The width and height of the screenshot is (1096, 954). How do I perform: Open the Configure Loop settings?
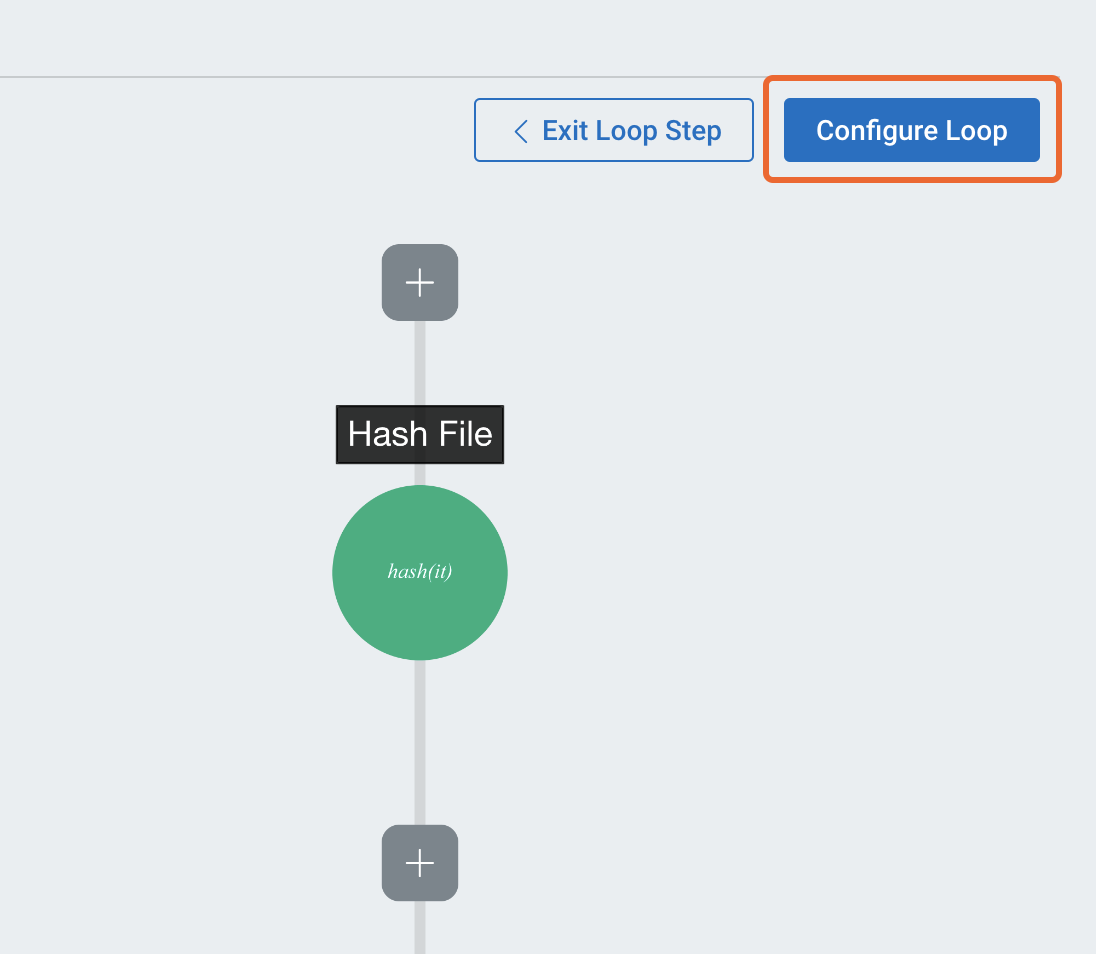click(x=911, y=130)
